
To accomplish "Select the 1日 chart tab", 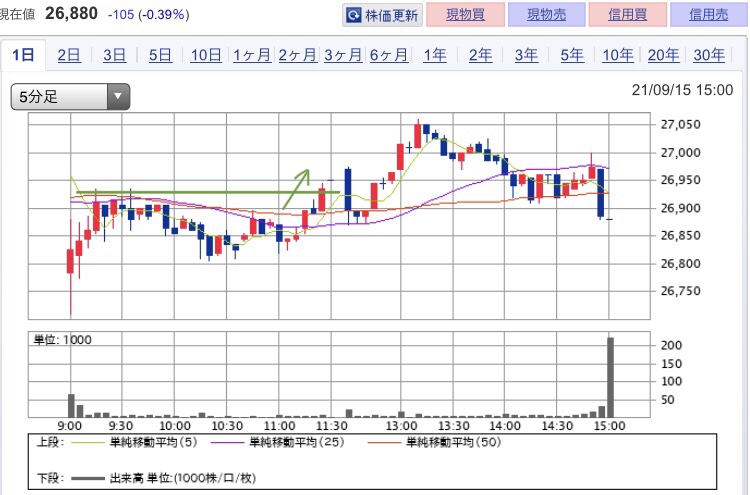I will point(23,55).
